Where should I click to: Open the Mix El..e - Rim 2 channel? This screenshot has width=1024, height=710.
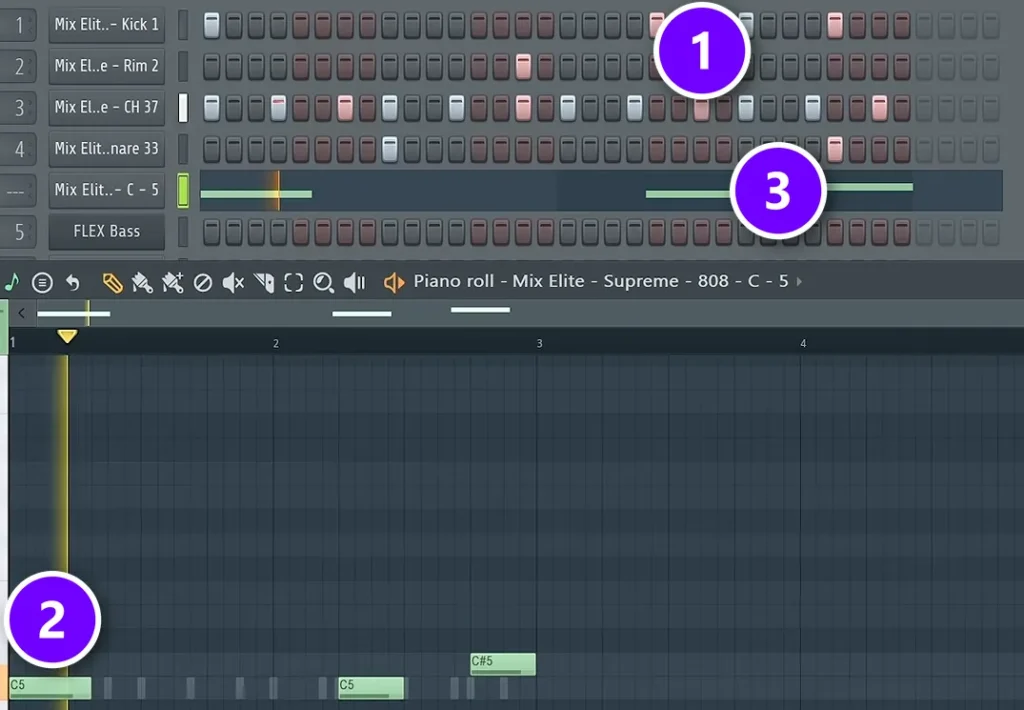(106, 66)
